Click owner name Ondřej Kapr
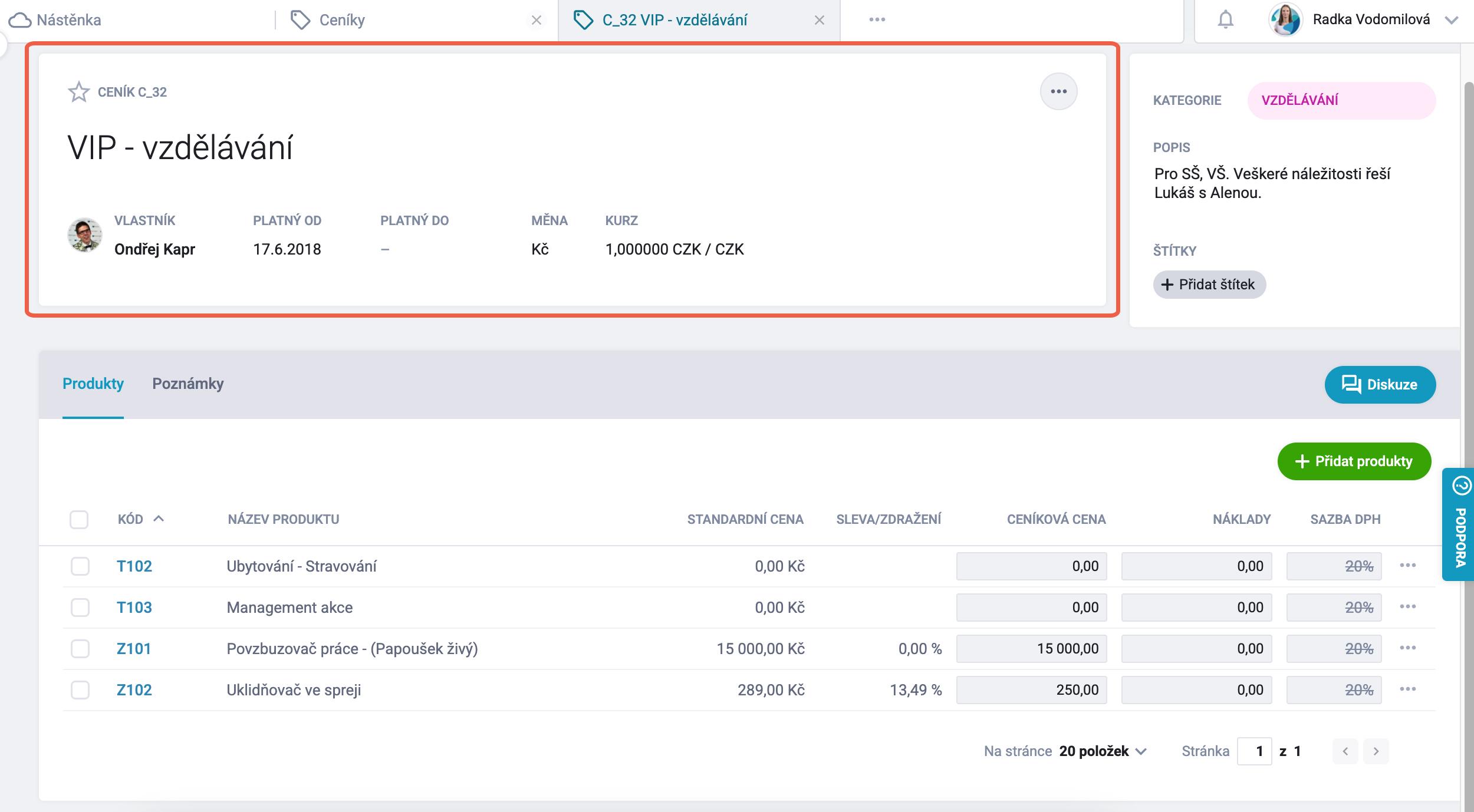 pyautogui.click(x=154, y=249)
